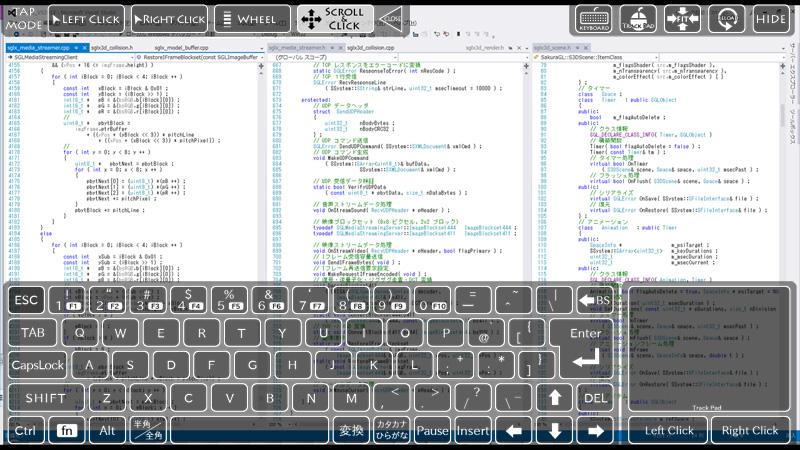Open the Track Pad mode icon
800x450 pixels.
[x=637, y=19]
